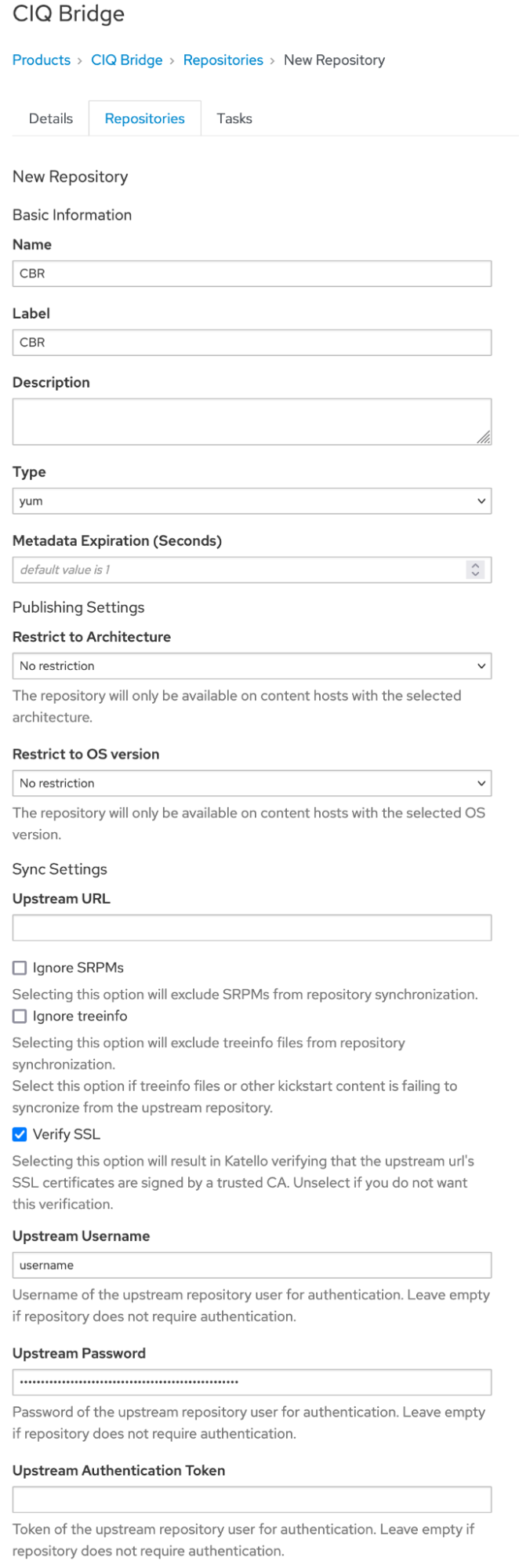Select the Repositories tab

click(x=145, y=118)
